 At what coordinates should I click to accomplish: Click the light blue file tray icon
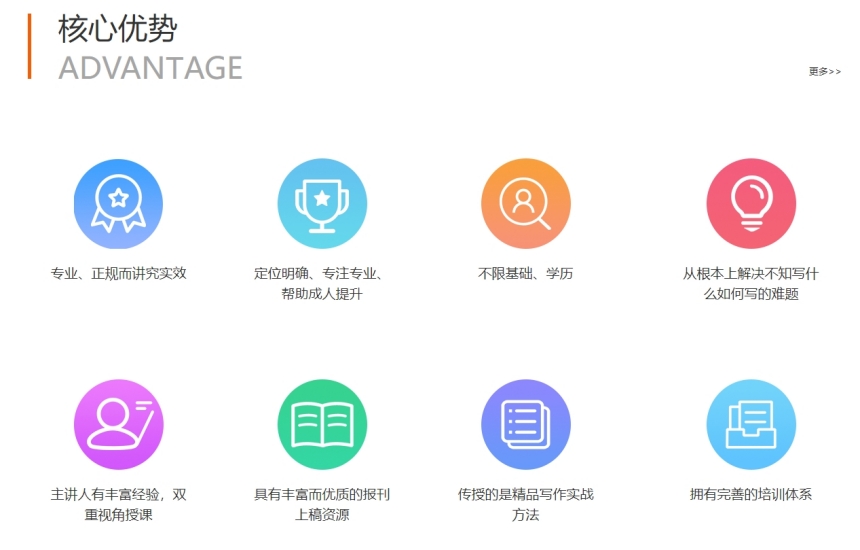(751, 424)
